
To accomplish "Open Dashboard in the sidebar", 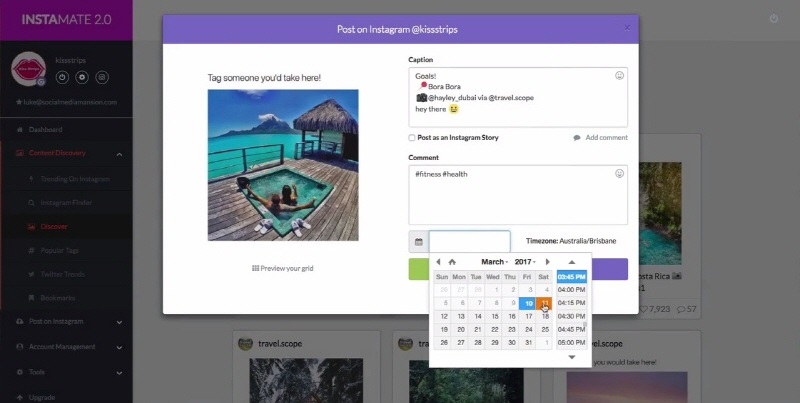I will (45, 130).
